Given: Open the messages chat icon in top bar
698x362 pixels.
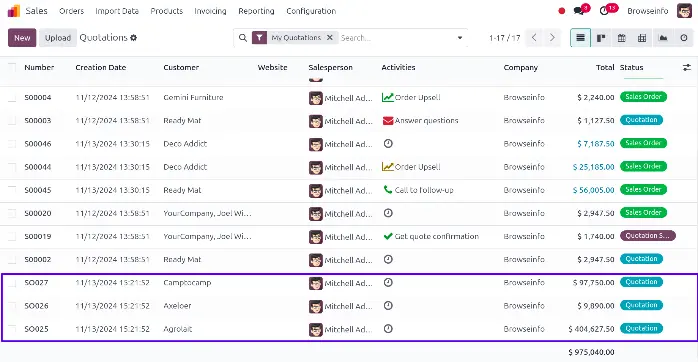Looking at the screenshot, I should pyautogui.click(x=579, y=11).
